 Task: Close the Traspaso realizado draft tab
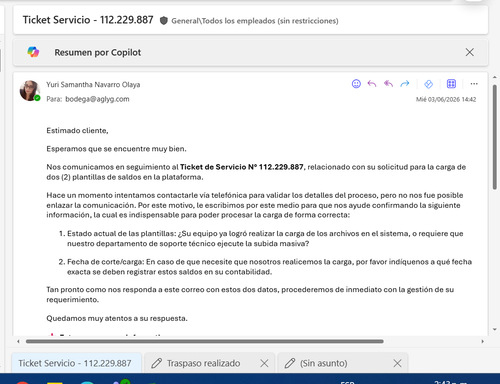264,363
